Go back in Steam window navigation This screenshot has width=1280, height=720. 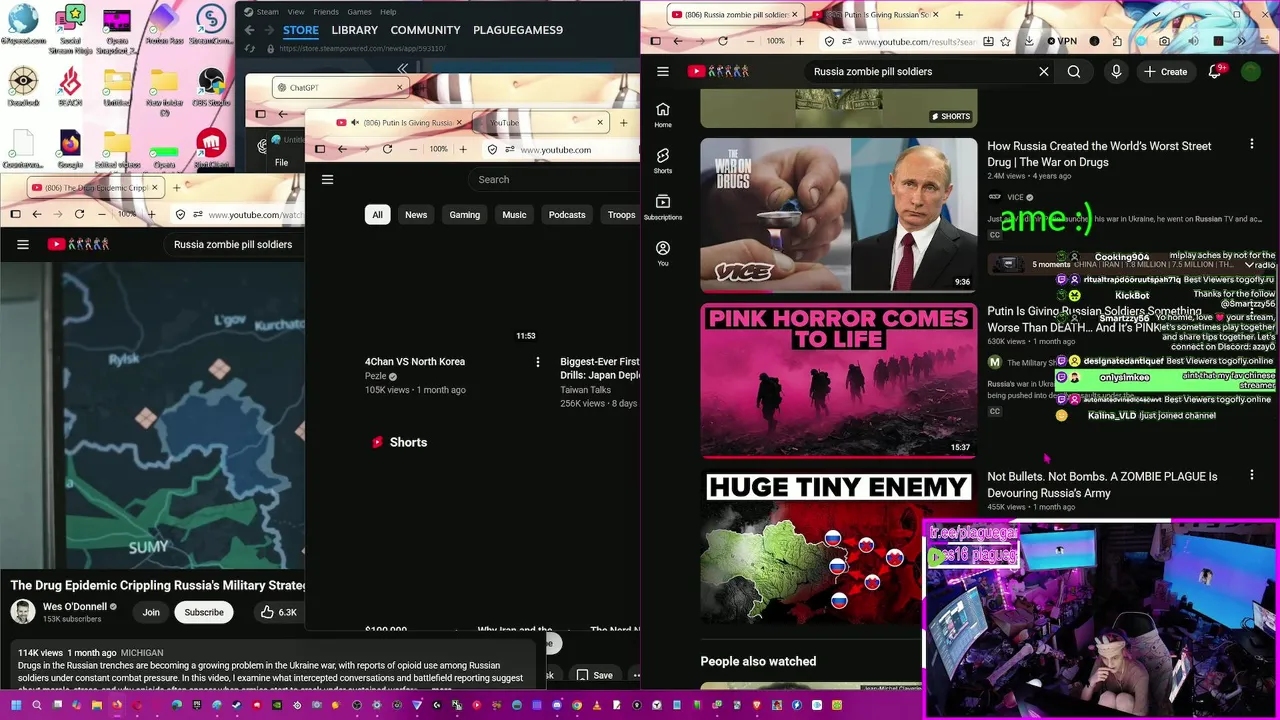(x=250, y=30)
